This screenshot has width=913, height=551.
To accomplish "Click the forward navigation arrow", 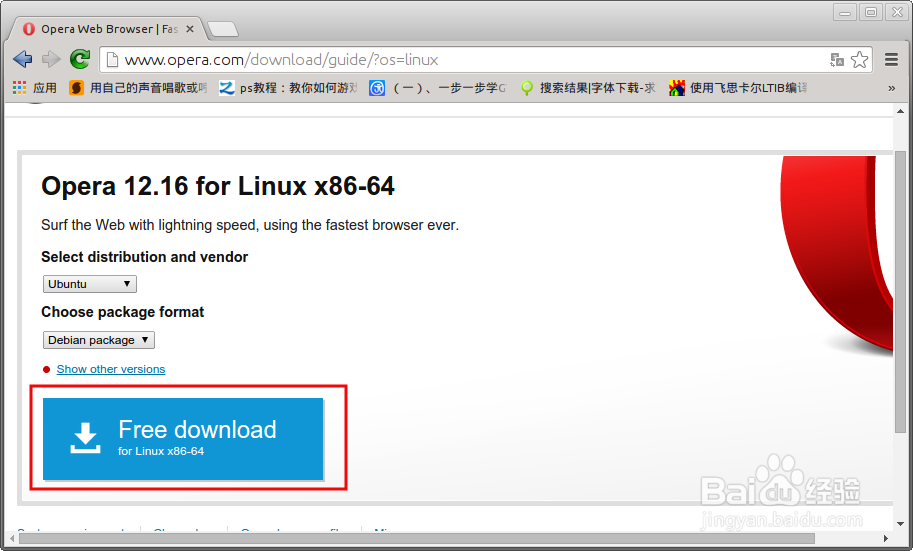I will coord(51,59).
